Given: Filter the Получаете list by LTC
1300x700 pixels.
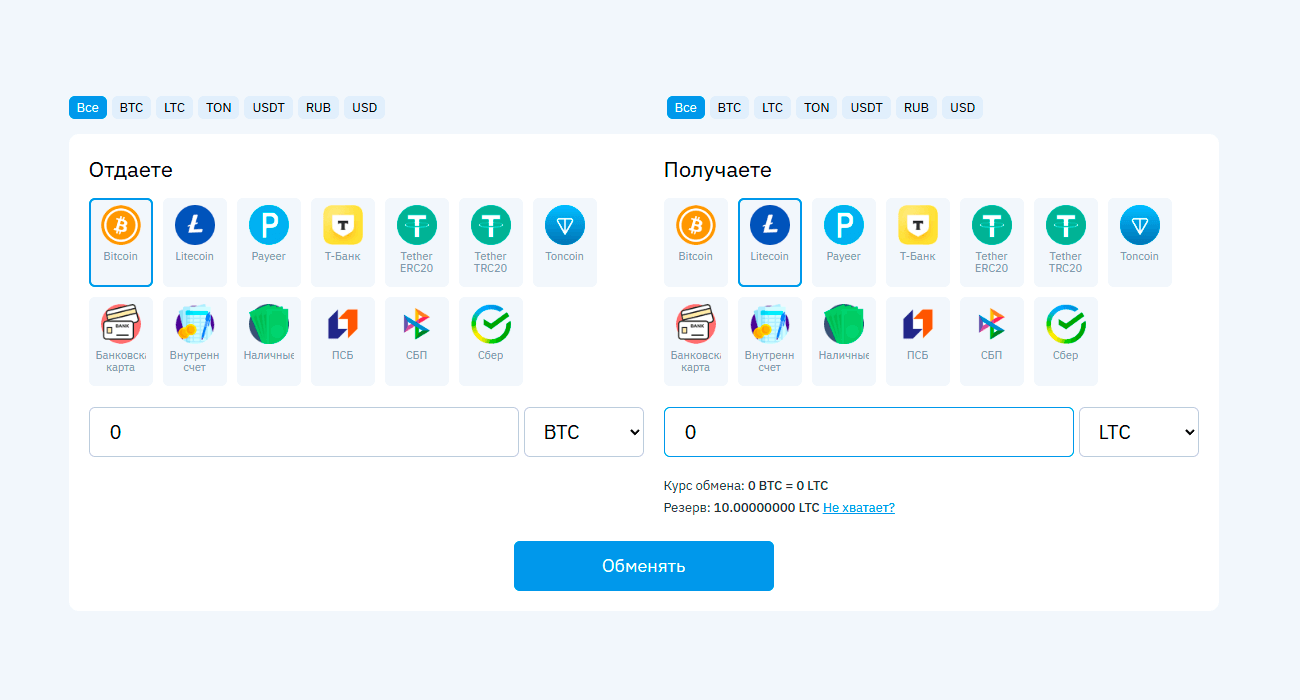Looking at the screenshot, I should coord(773,108).
